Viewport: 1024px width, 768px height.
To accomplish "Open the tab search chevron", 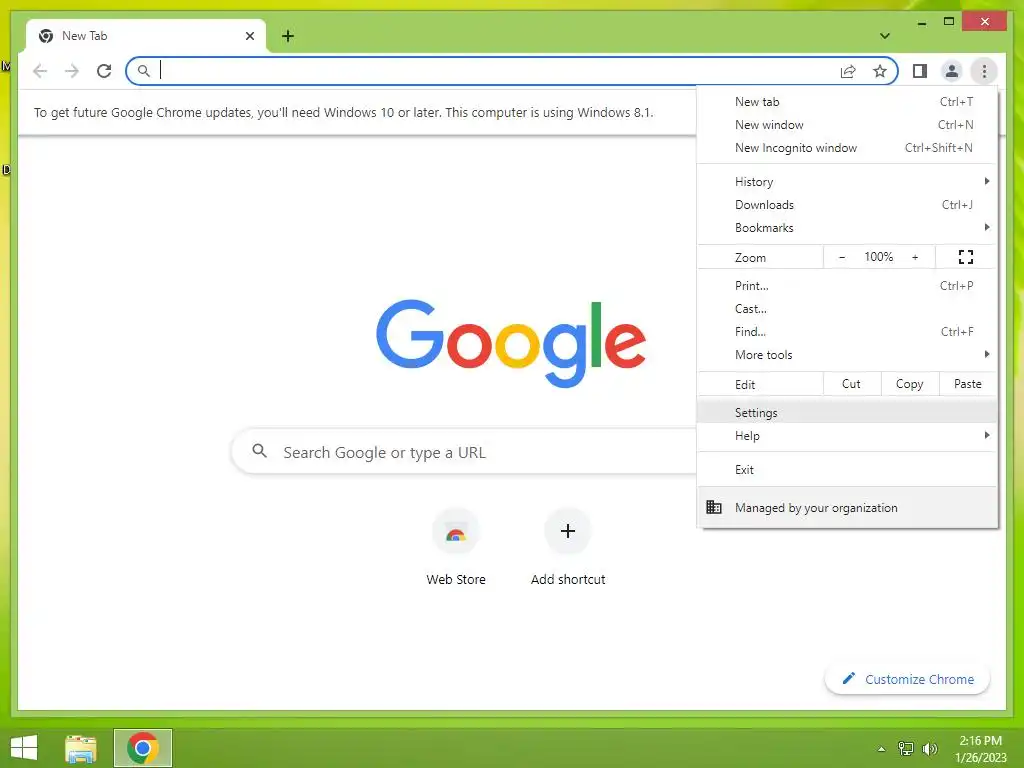I will (x=884, y=36).
